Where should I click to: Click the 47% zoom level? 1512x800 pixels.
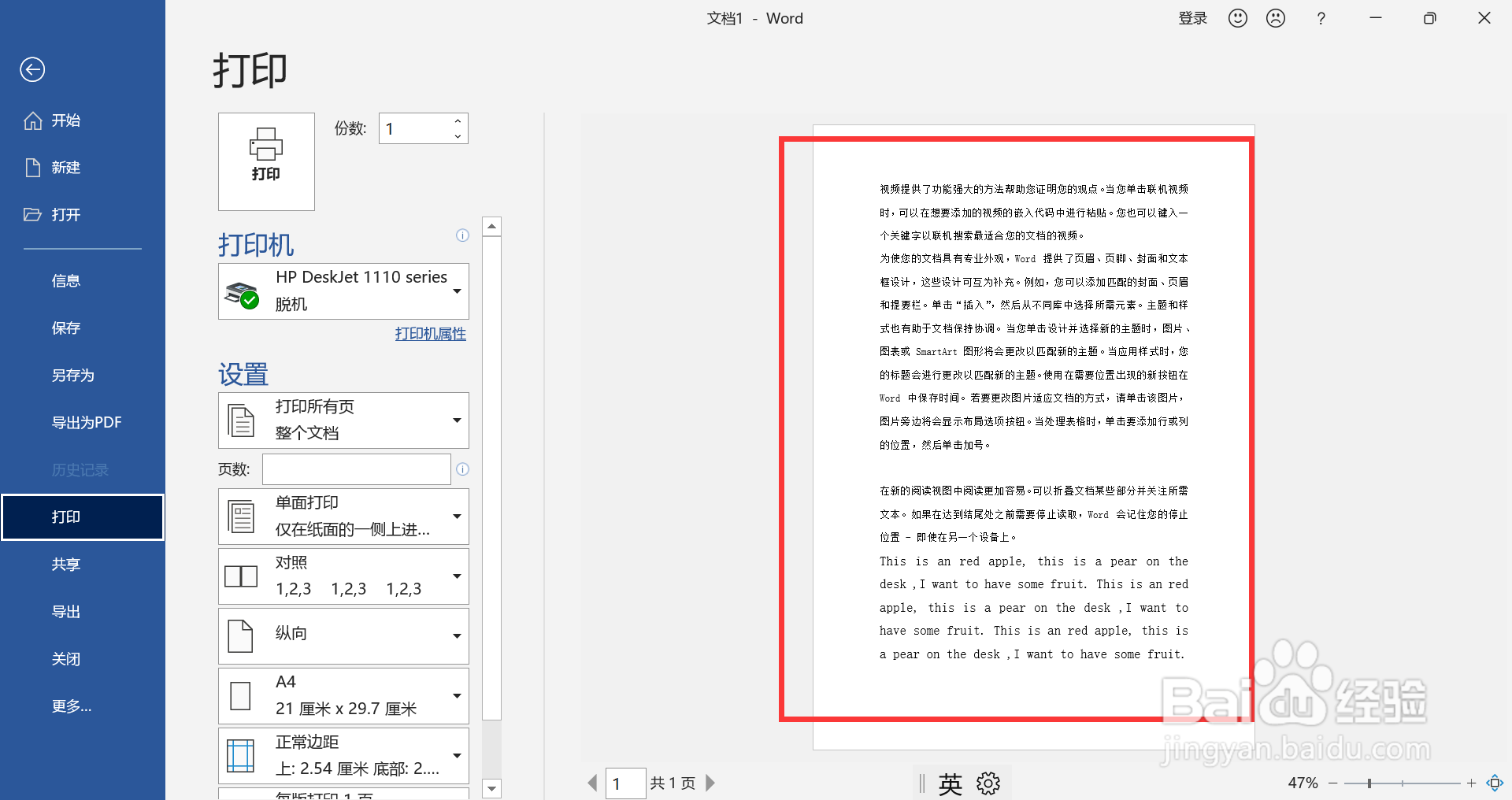coord(1303,783)
